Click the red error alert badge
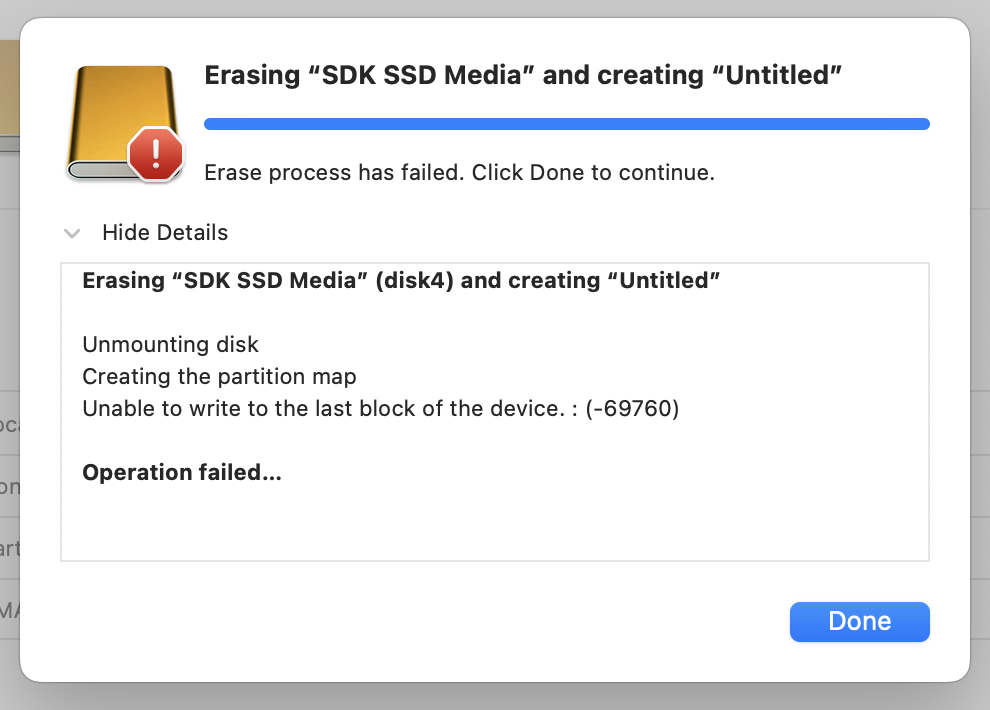 click(x=156, y=154)
